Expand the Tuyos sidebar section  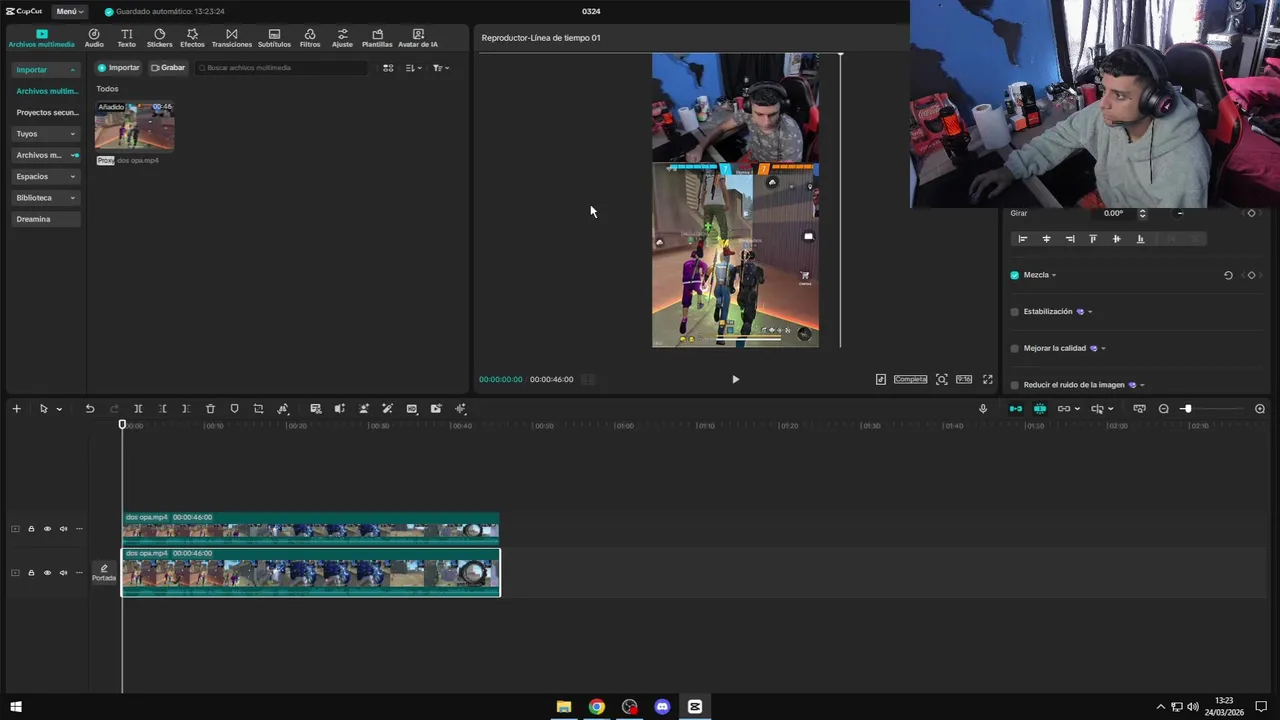(45, 134)
